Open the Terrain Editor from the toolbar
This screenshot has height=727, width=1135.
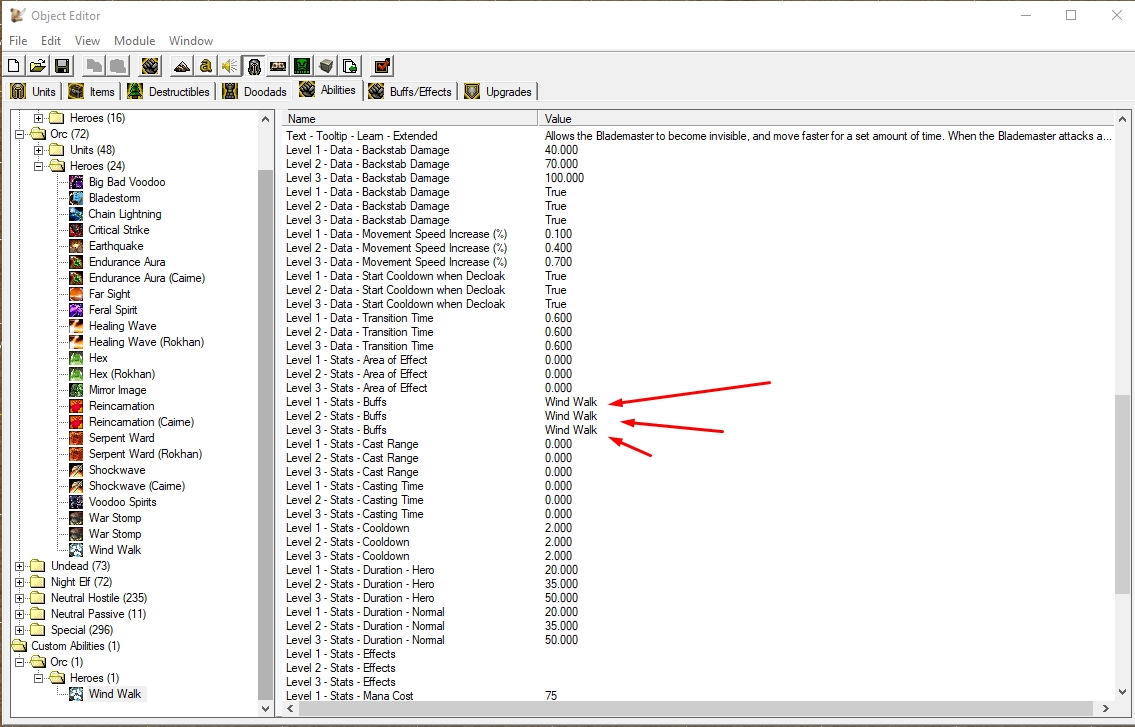tap(182, 66)
